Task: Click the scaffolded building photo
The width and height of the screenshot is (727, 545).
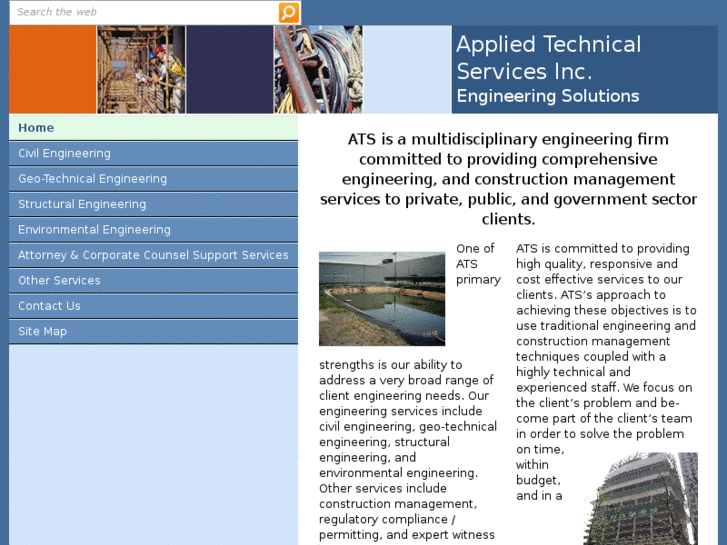Action: click(x=640, y=499)
